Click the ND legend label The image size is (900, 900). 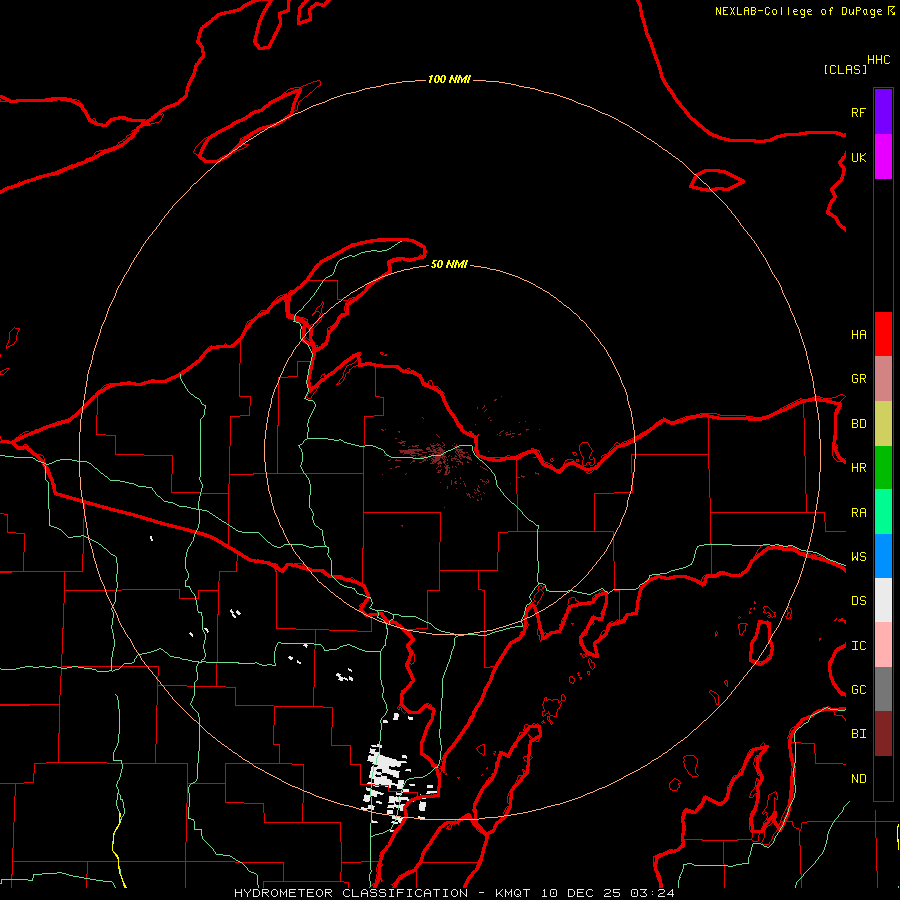pyautogui.click(x=858, y=778)
